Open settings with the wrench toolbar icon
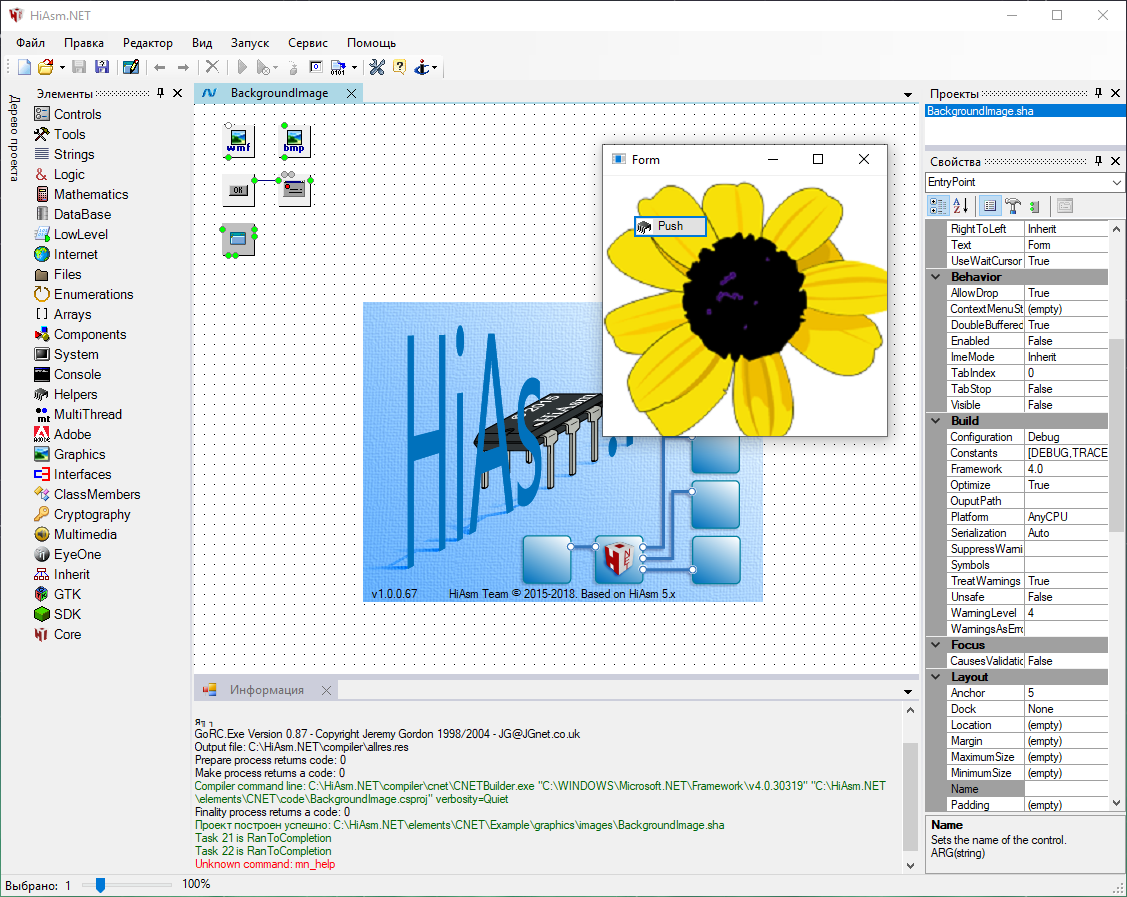The image size is (1127, 897). pos(377,67)
